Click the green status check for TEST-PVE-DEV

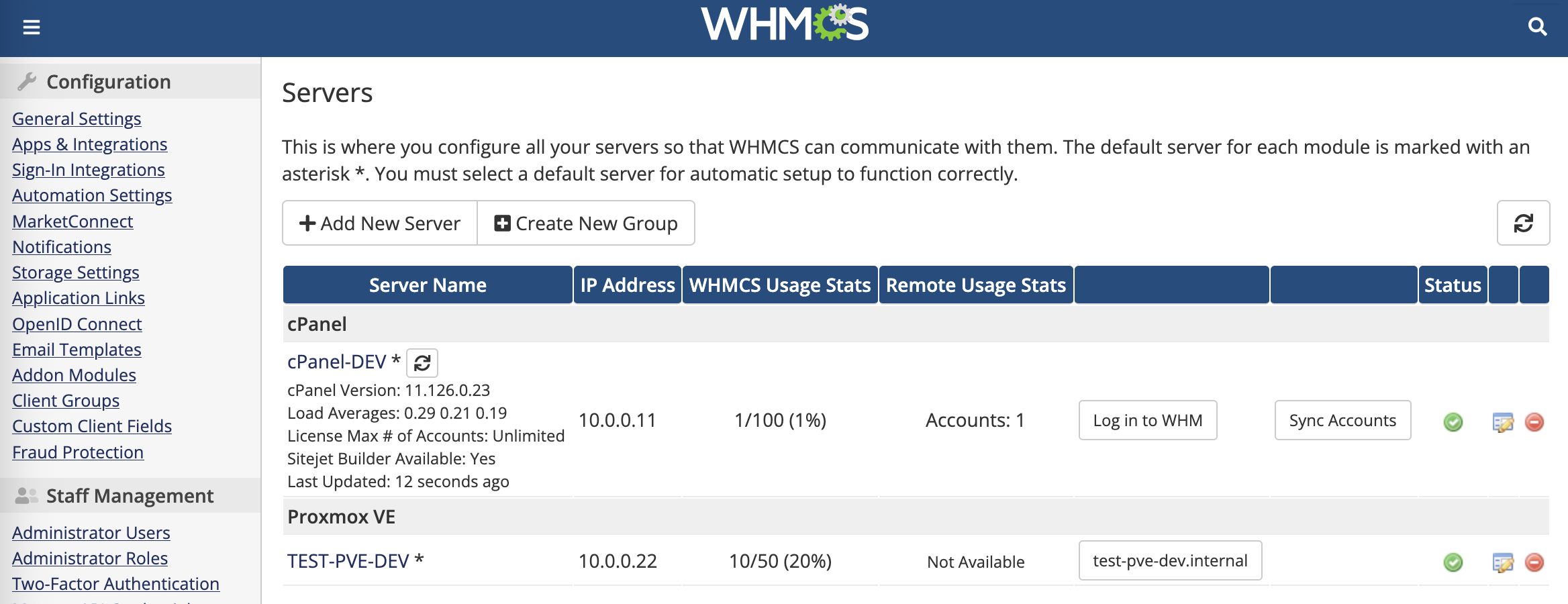click(x=1453, y=561)
